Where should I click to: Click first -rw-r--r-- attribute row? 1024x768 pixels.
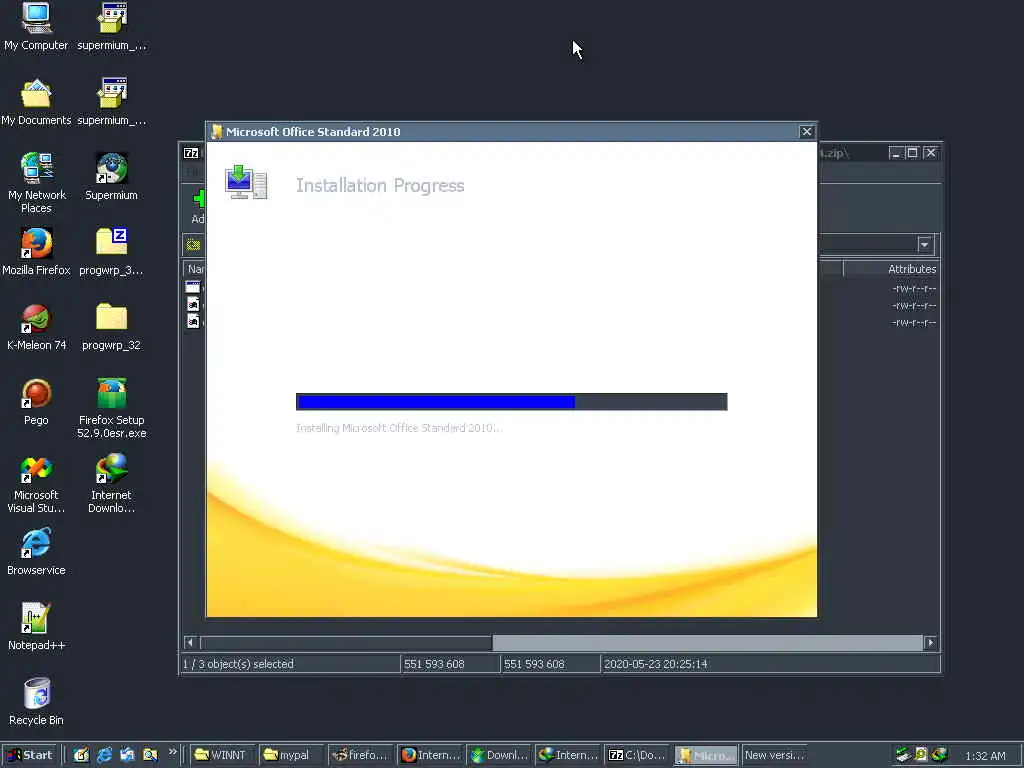(x=914, y=289)
